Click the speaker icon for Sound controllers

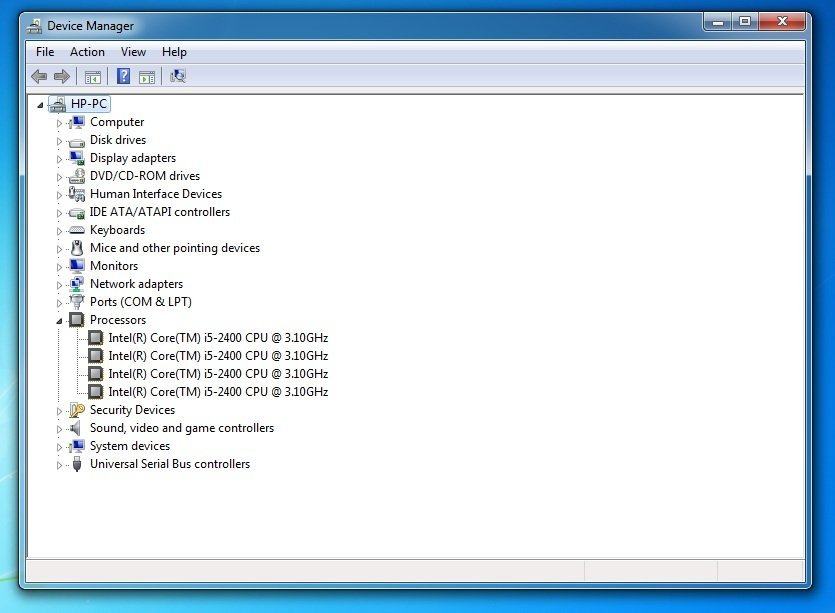tap(76, 428)
